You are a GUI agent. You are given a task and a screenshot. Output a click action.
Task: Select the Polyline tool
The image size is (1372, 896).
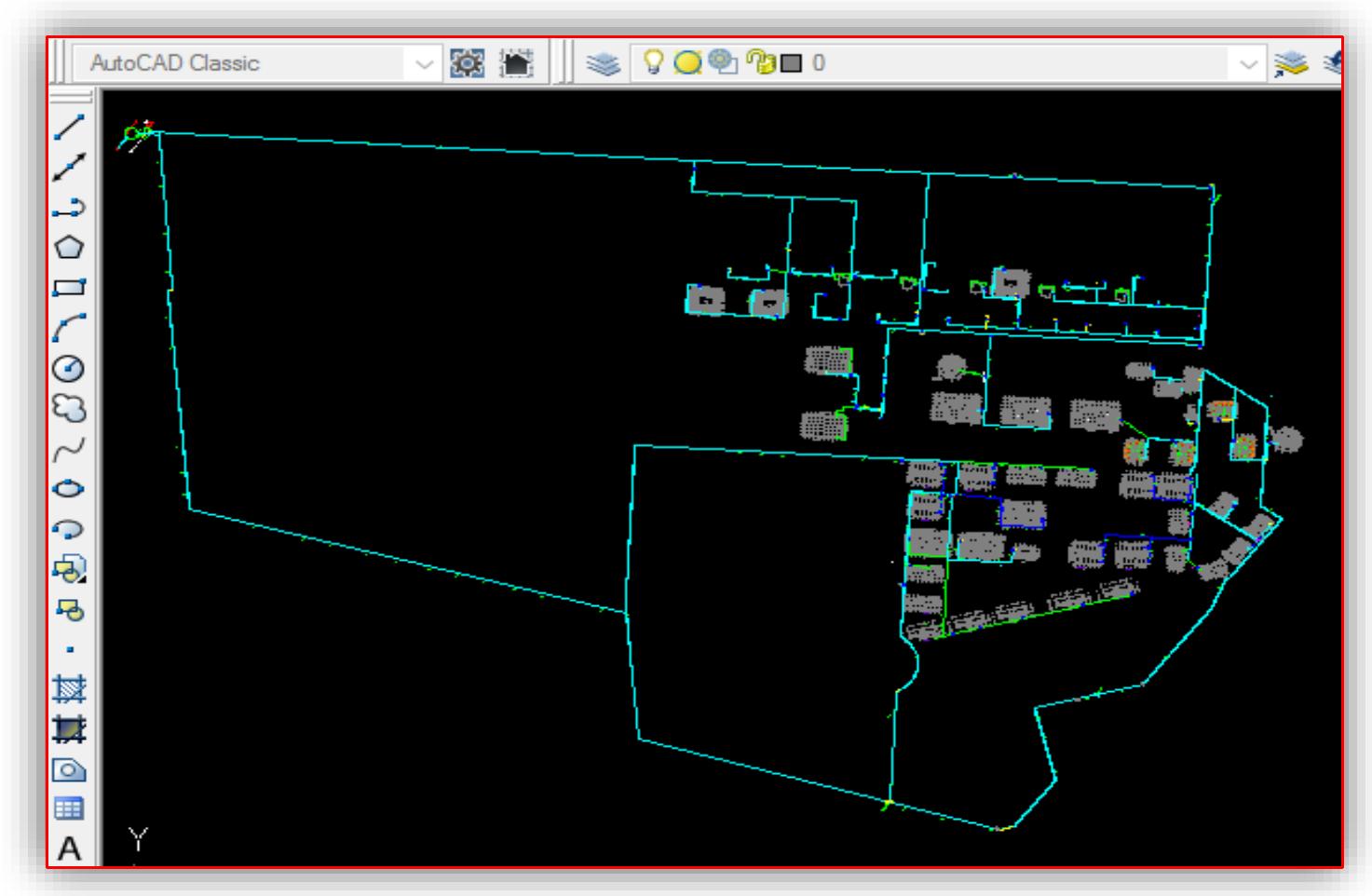pyautogui.click(x=70, y=207)
